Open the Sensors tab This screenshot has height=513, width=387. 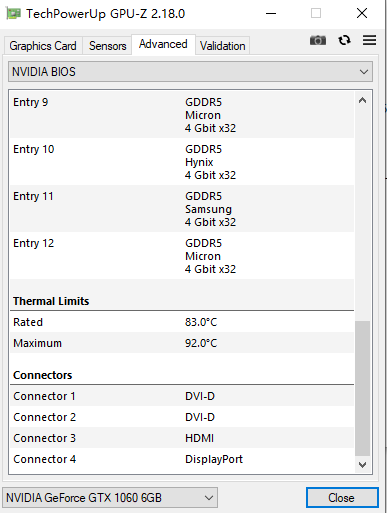(107, 46)
